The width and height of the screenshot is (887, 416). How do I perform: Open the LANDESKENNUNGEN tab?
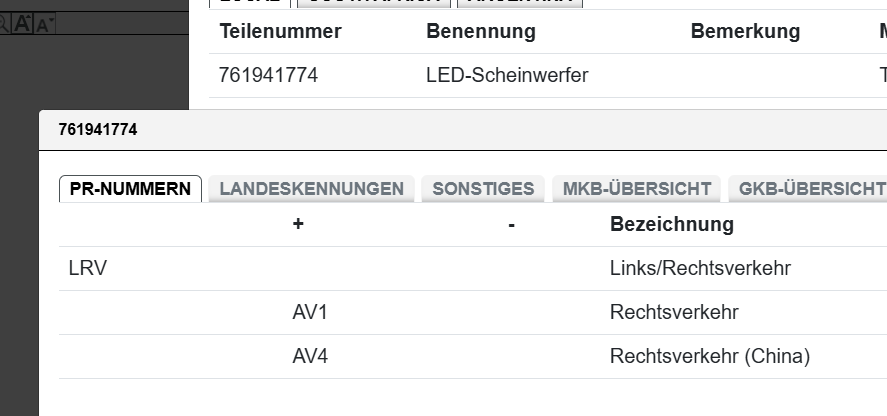[311, 188]
